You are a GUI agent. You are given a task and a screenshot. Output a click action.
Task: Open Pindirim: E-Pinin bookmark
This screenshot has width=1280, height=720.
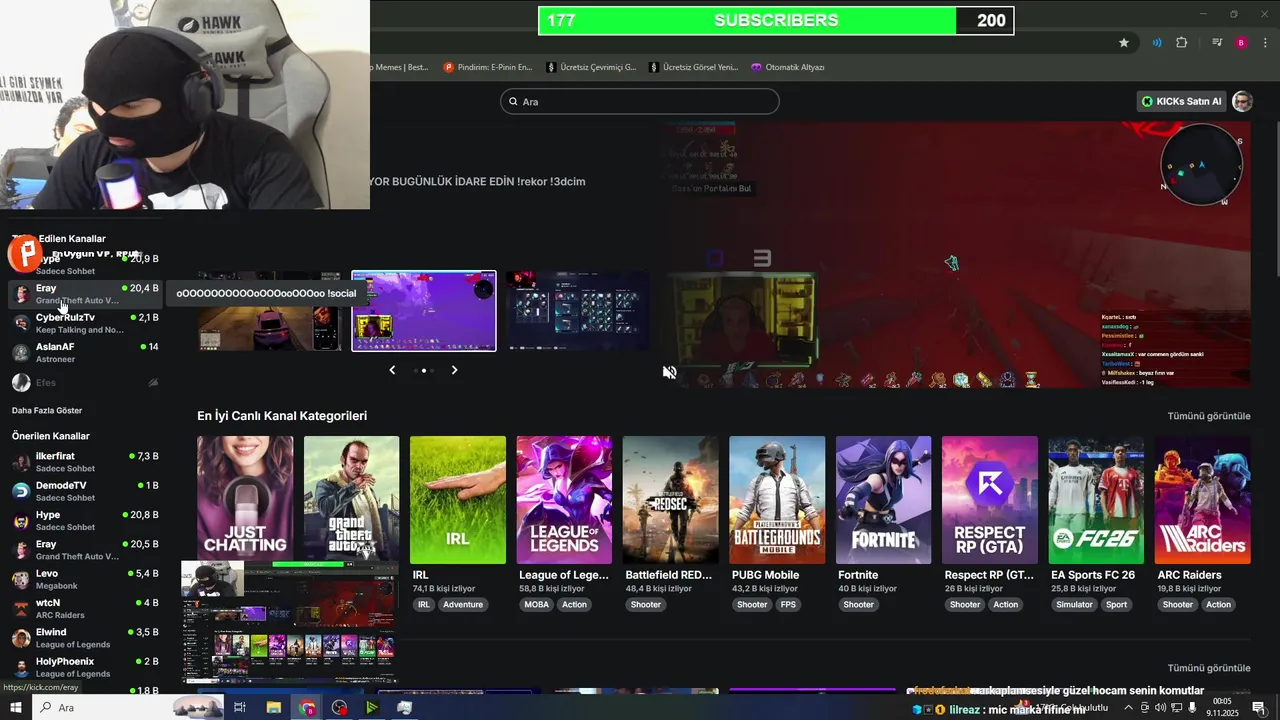(487, 67)
